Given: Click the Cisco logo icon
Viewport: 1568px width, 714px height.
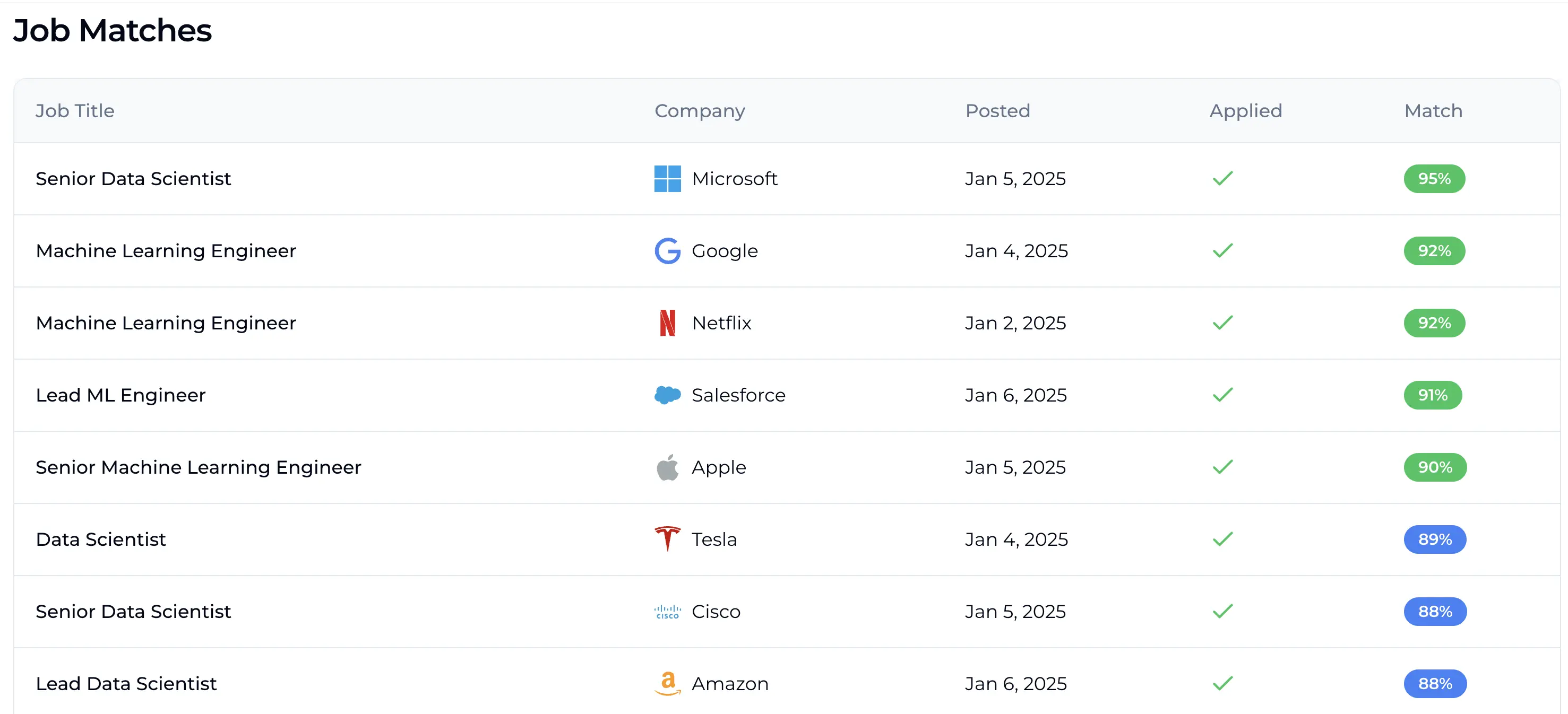Looking at the screenshot, I should pos(667,611).
